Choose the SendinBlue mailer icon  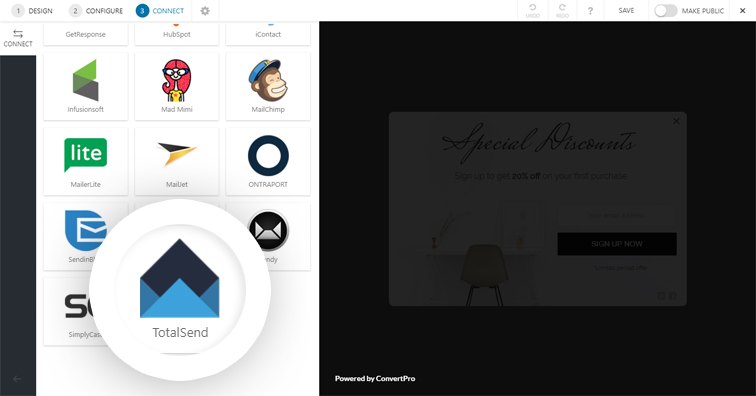pos(85,231)
